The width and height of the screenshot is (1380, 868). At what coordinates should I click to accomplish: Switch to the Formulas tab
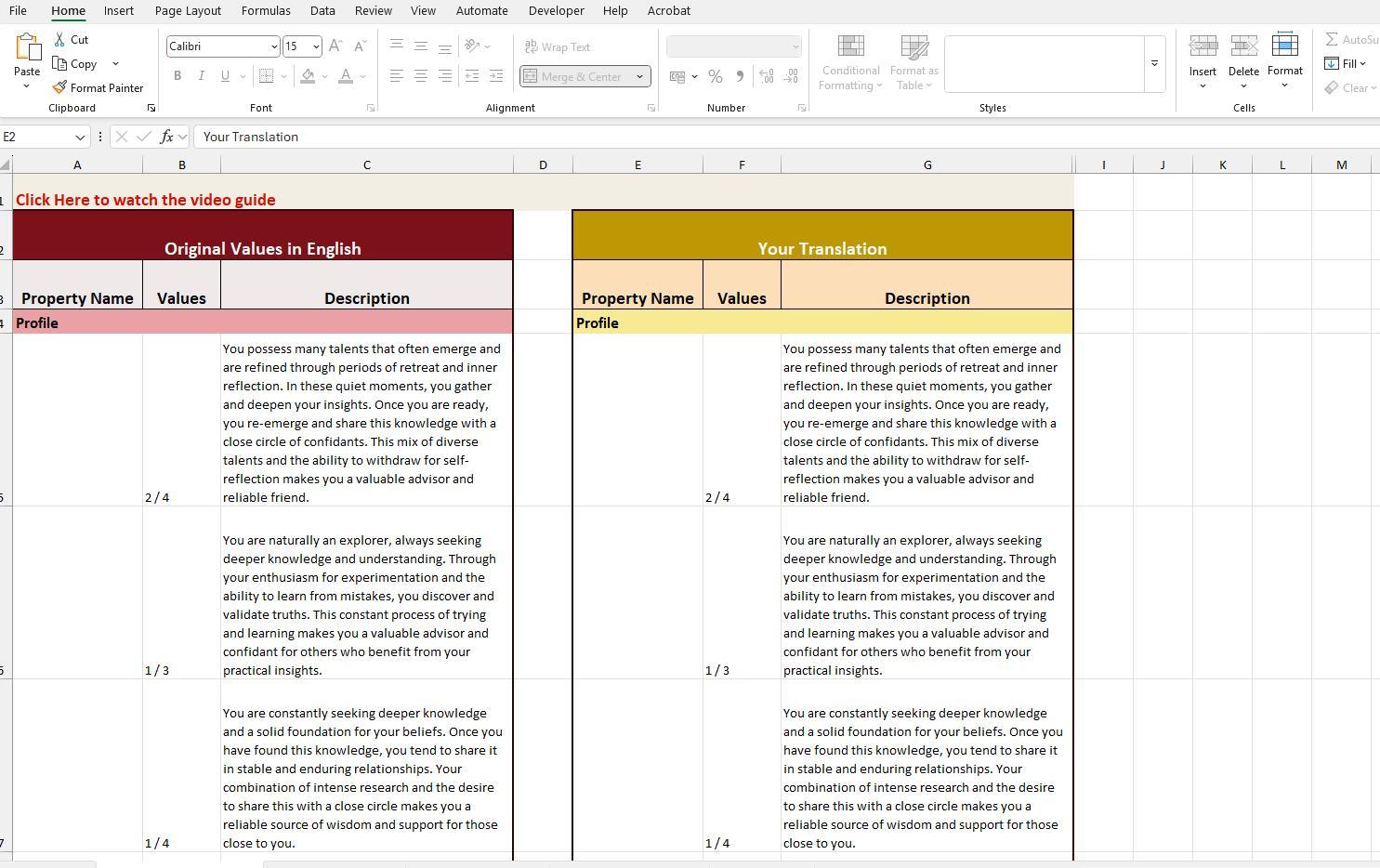click(265, 10)
